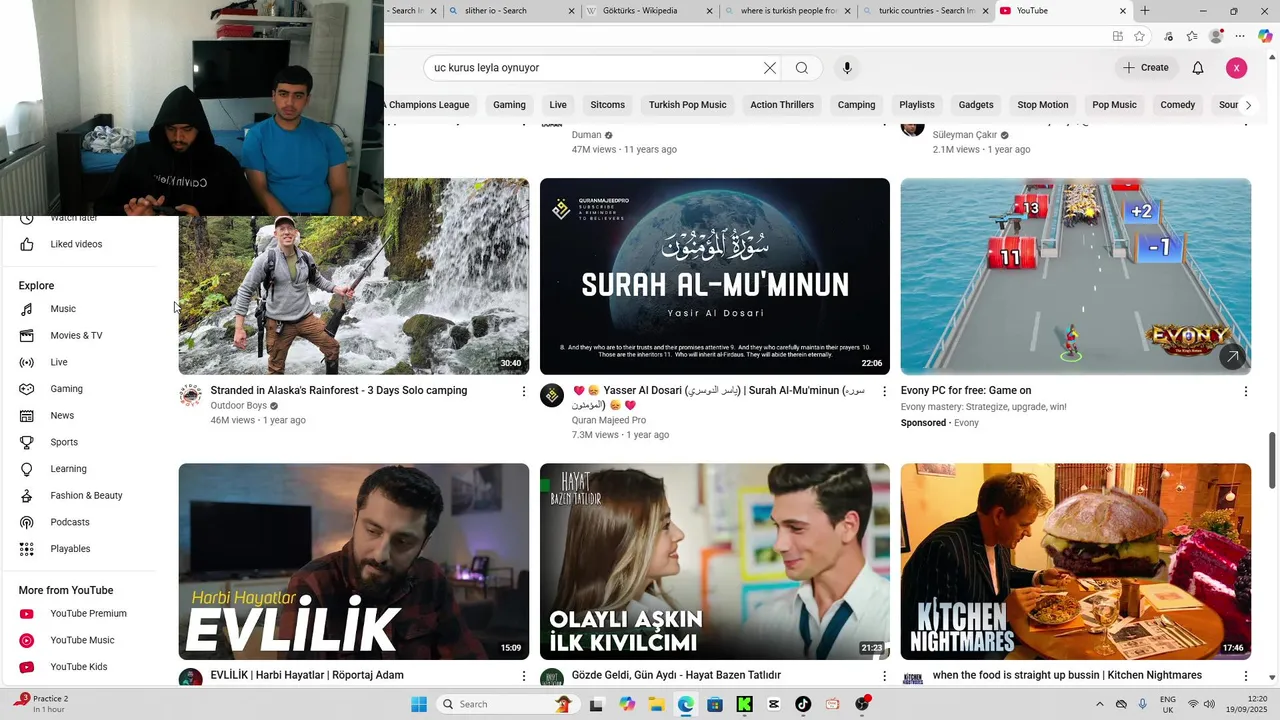
Task: Open Podcasts in the sidebar
Action: click(x=70, y=522)
